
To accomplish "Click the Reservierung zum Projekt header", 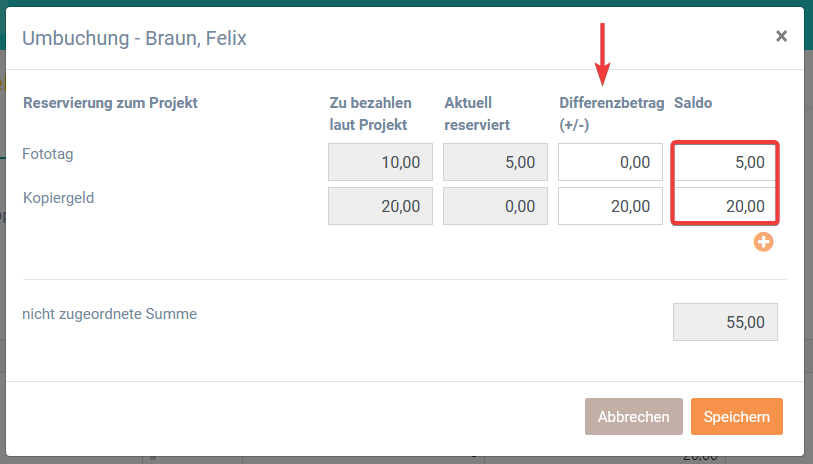I will tap(110, 103).
